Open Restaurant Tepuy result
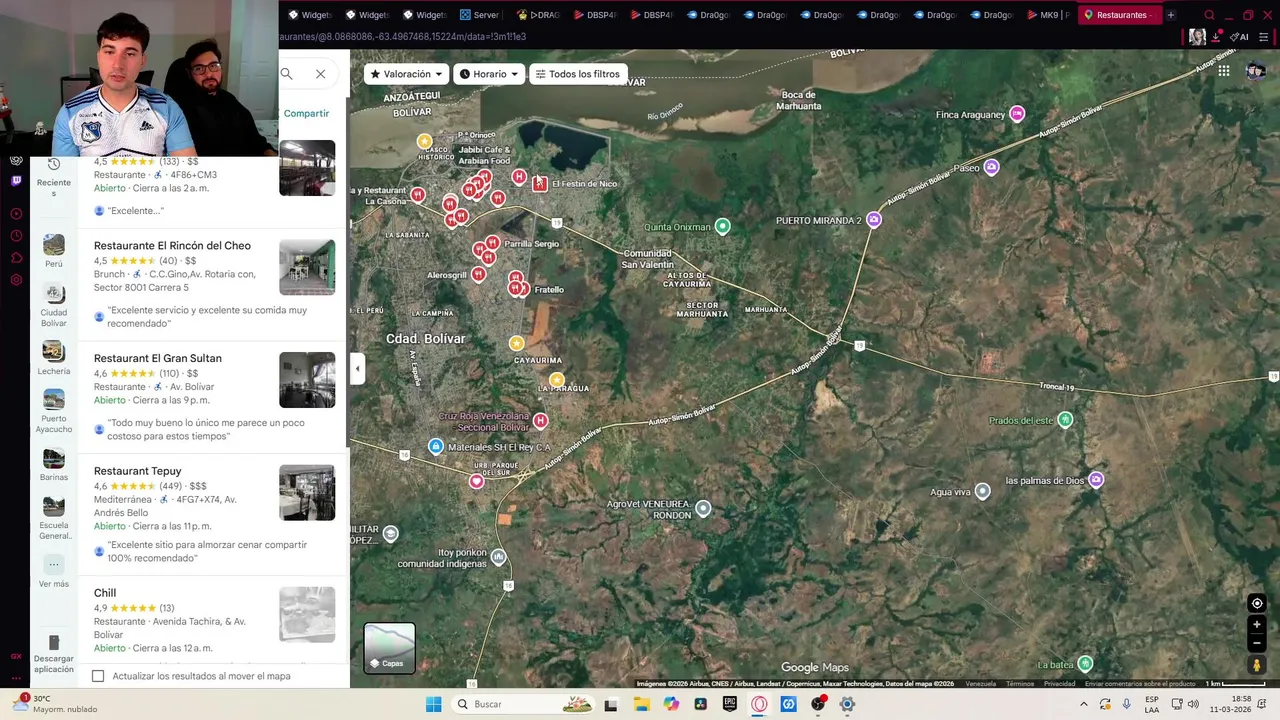 [x=138, y=471]
